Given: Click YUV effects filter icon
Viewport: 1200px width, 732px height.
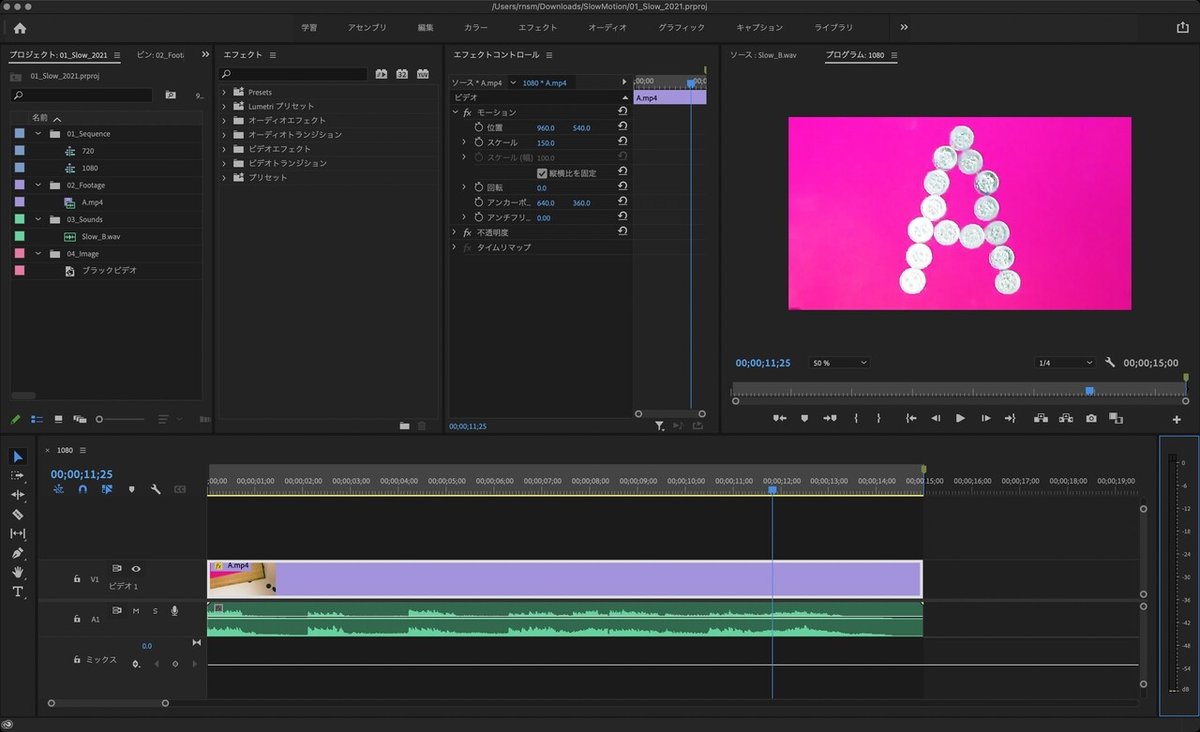Looking at the screenshot, I should click(x=423, y=74).
